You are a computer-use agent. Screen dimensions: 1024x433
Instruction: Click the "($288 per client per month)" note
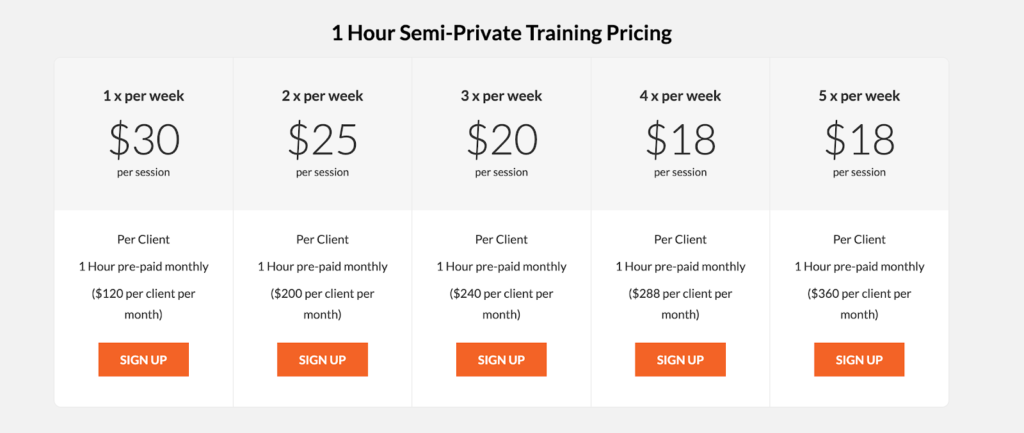pos(680,304)
